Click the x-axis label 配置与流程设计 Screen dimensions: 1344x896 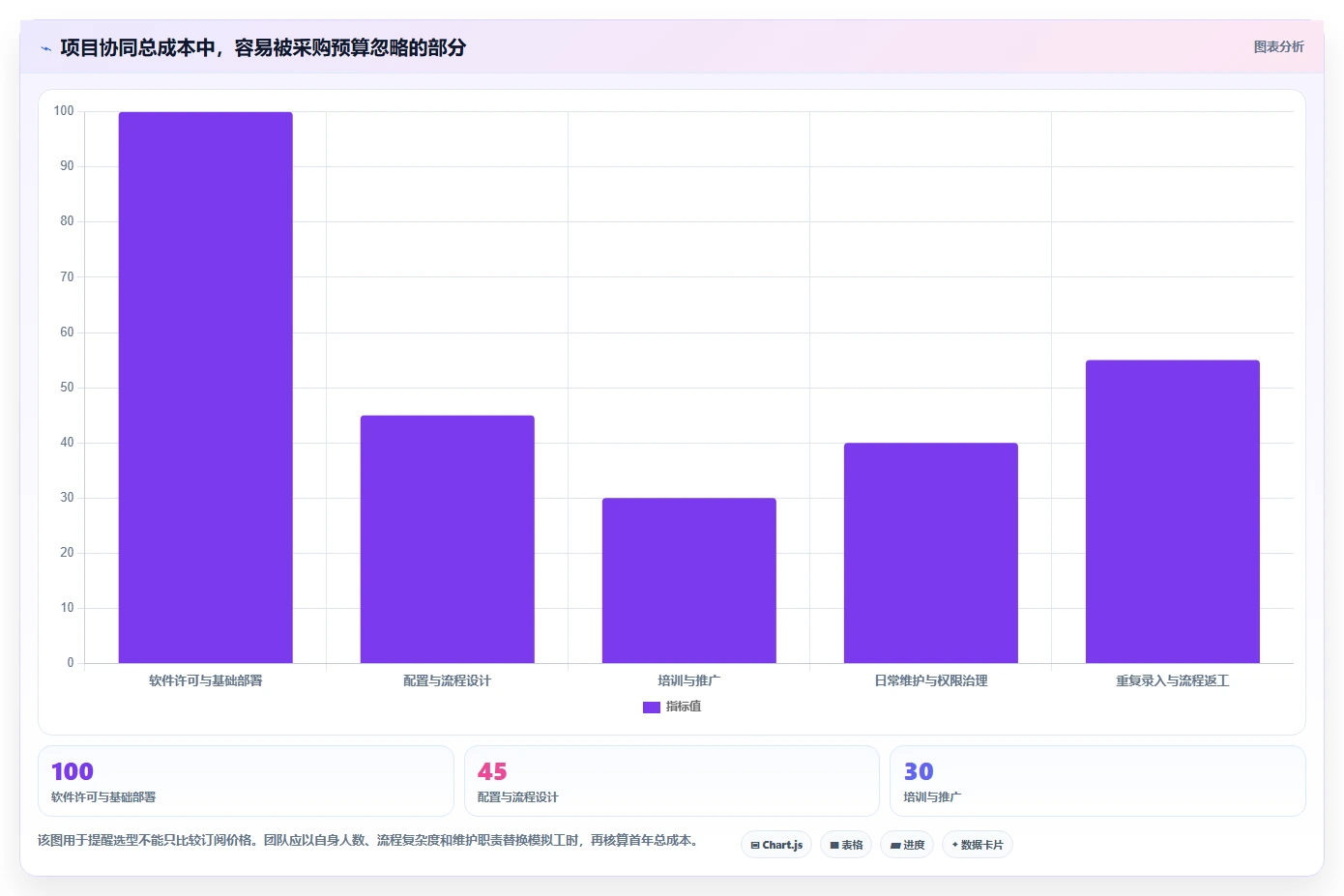(x=447, y=680)
